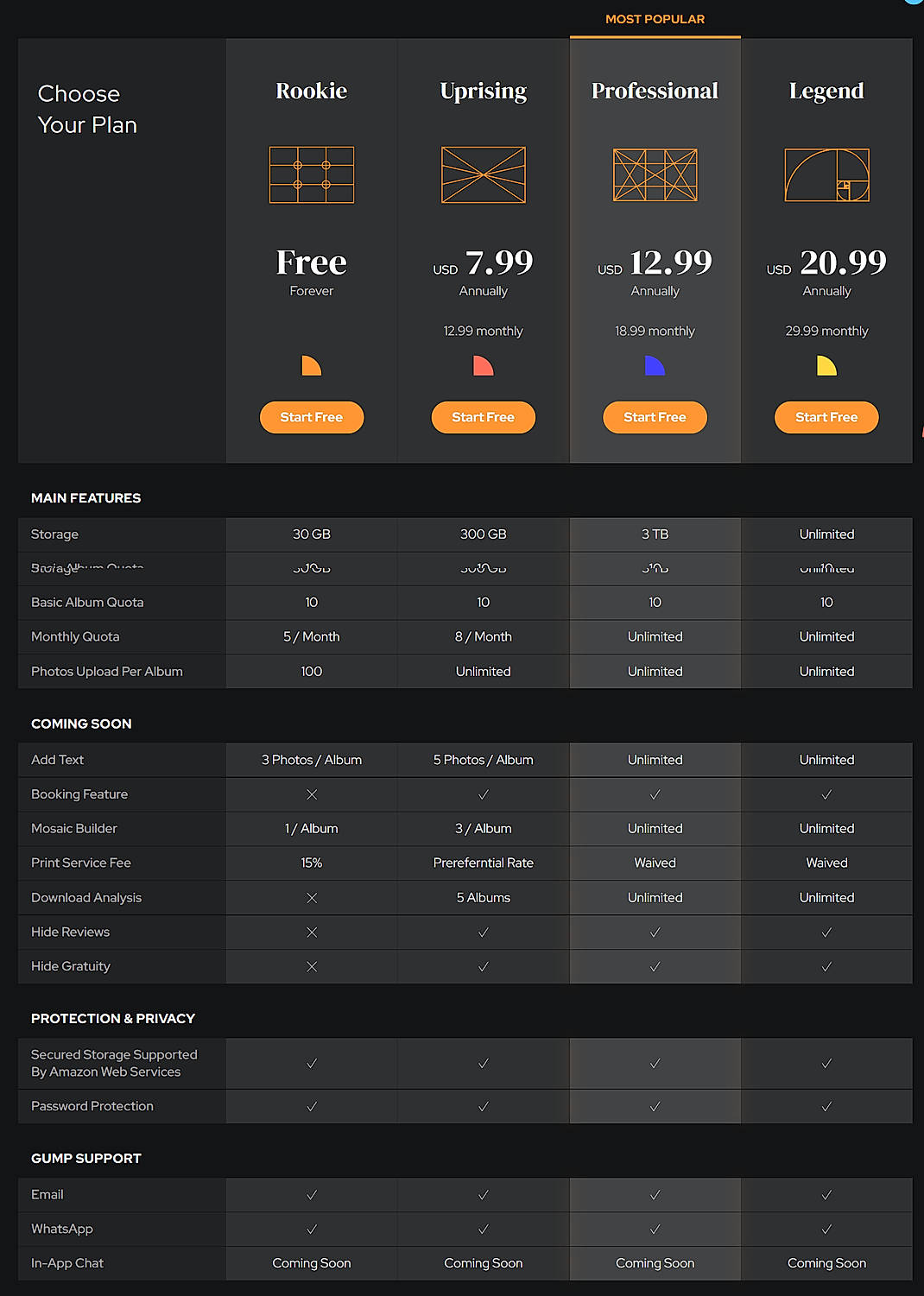Toggle Hide Reviews cross for Rookie plan

pos(311,932)
